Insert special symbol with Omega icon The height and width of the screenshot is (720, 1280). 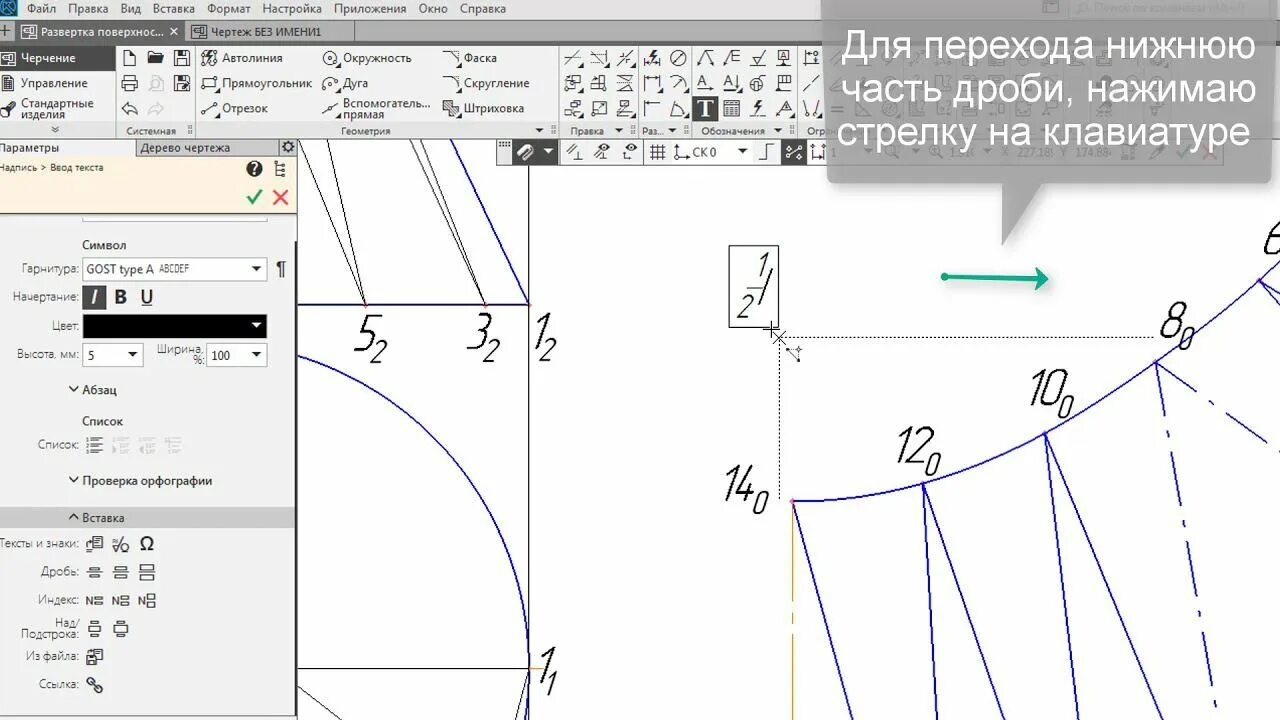click(x=147, y=544)
